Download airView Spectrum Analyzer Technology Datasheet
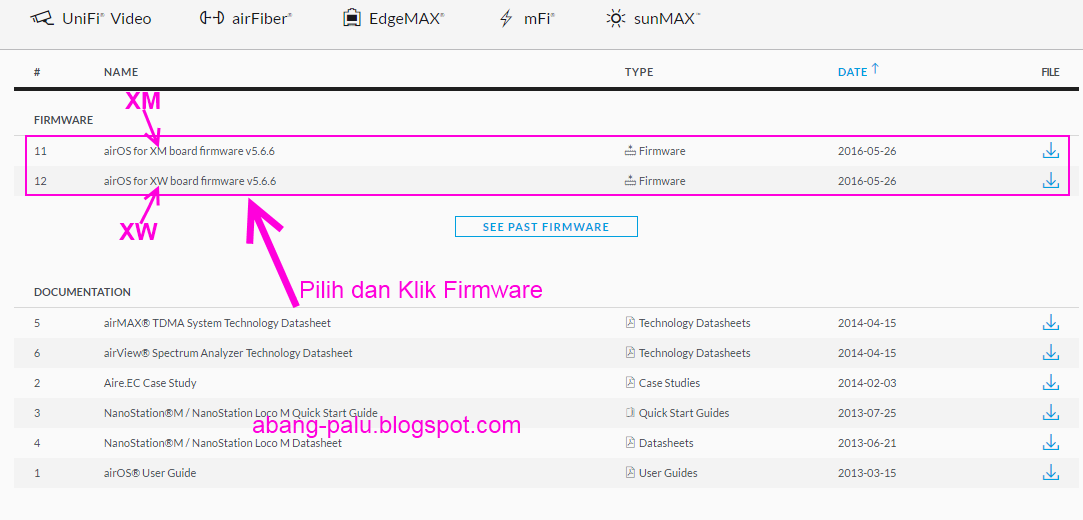 pos(1050,352)
